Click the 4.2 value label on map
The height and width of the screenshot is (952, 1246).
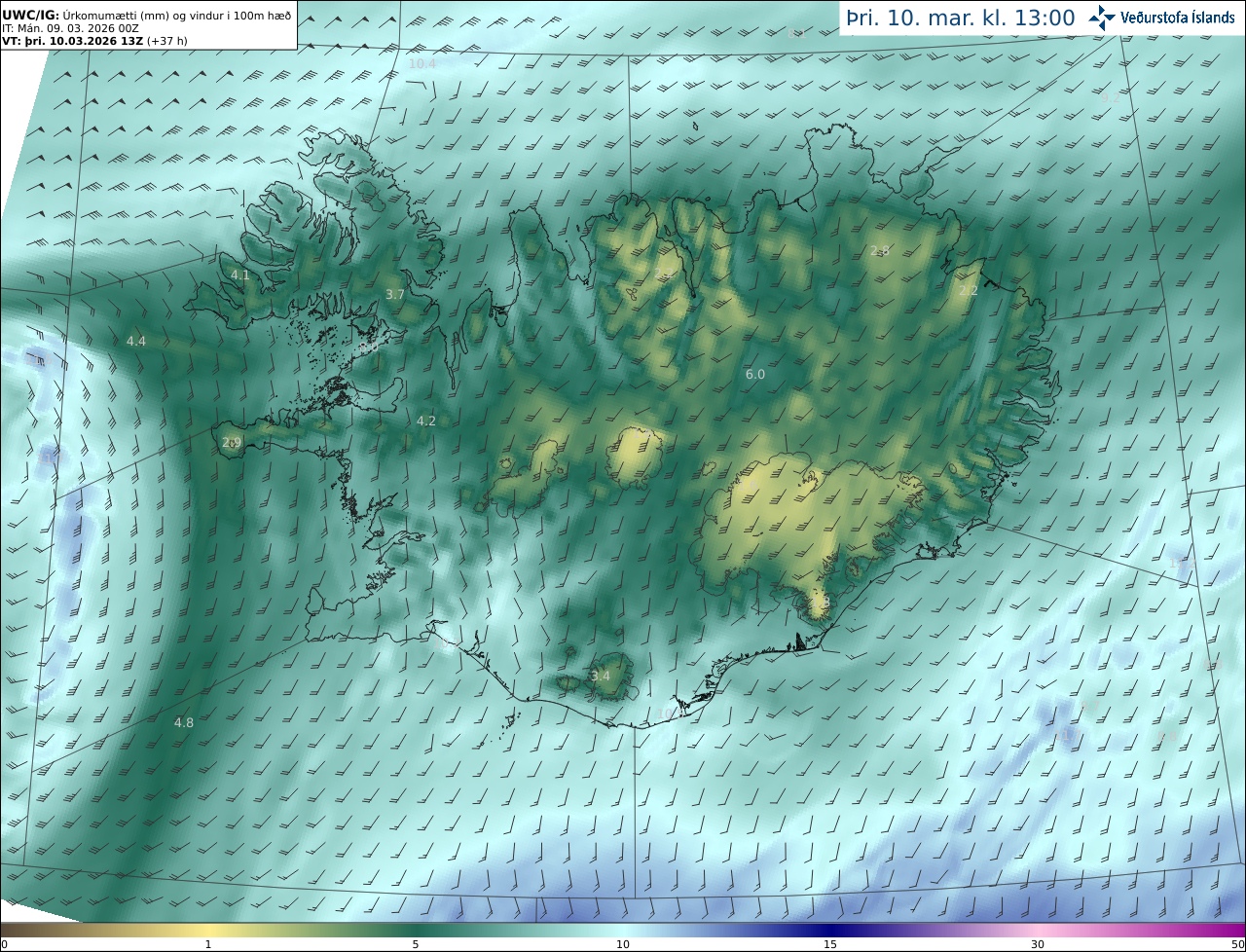pos(426,421)
